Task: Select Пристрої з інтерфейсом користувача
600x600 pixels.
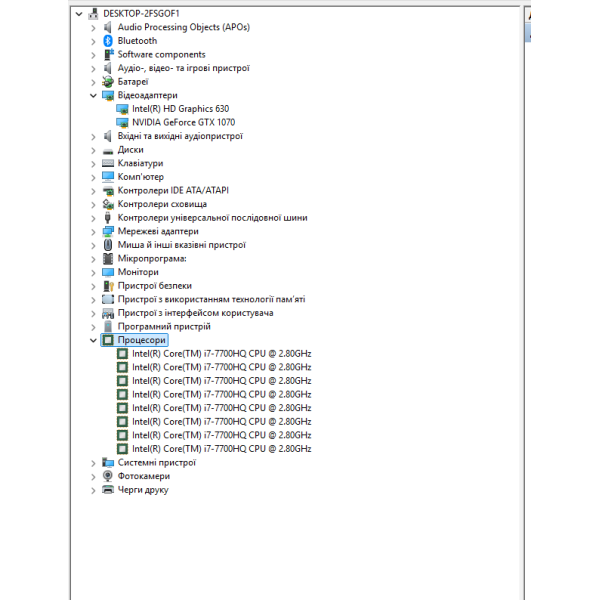Action: pyautogui.click(x=196, y=313)
